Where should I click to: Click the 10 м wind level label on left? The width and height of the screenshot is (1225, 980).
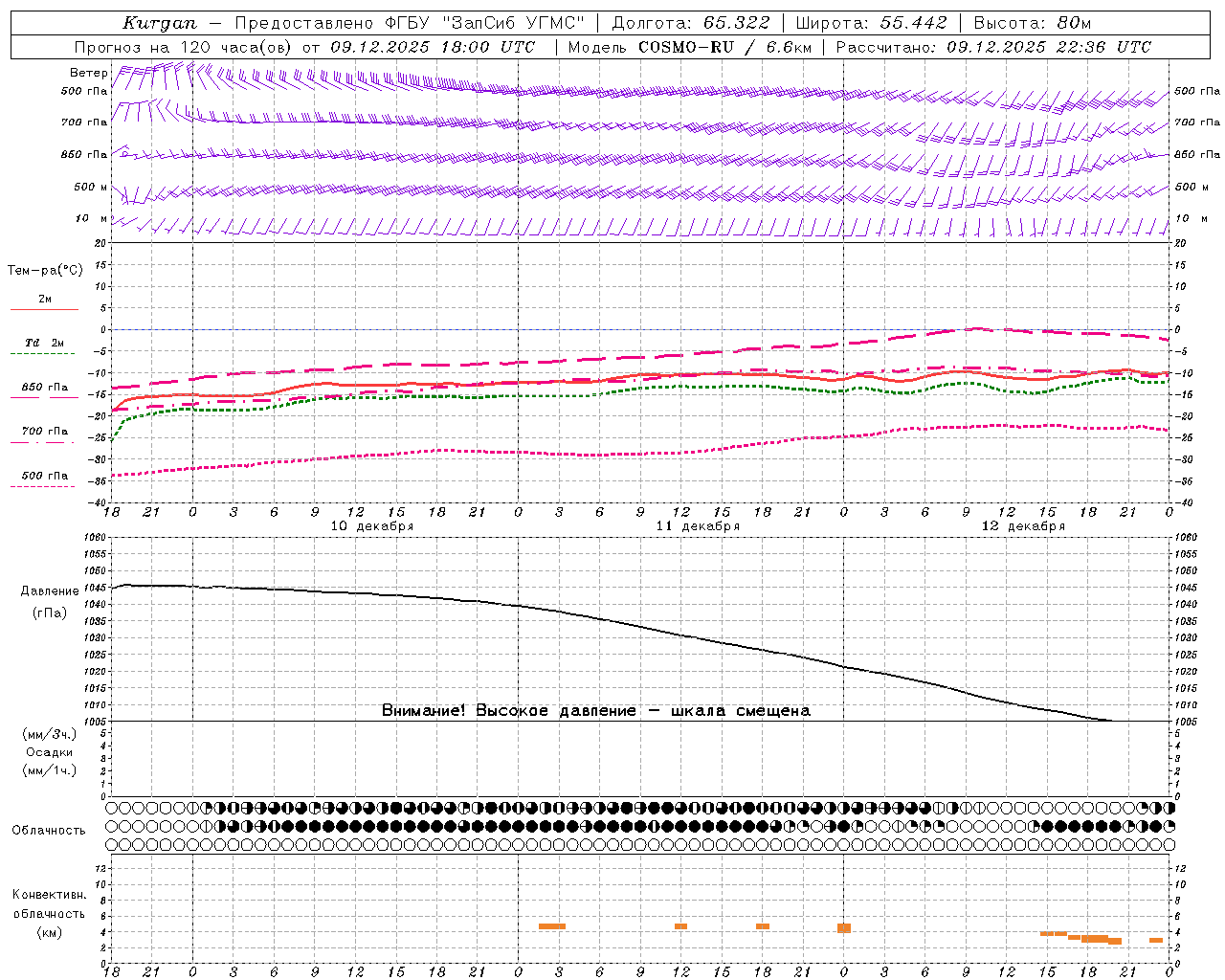point(92,218)
